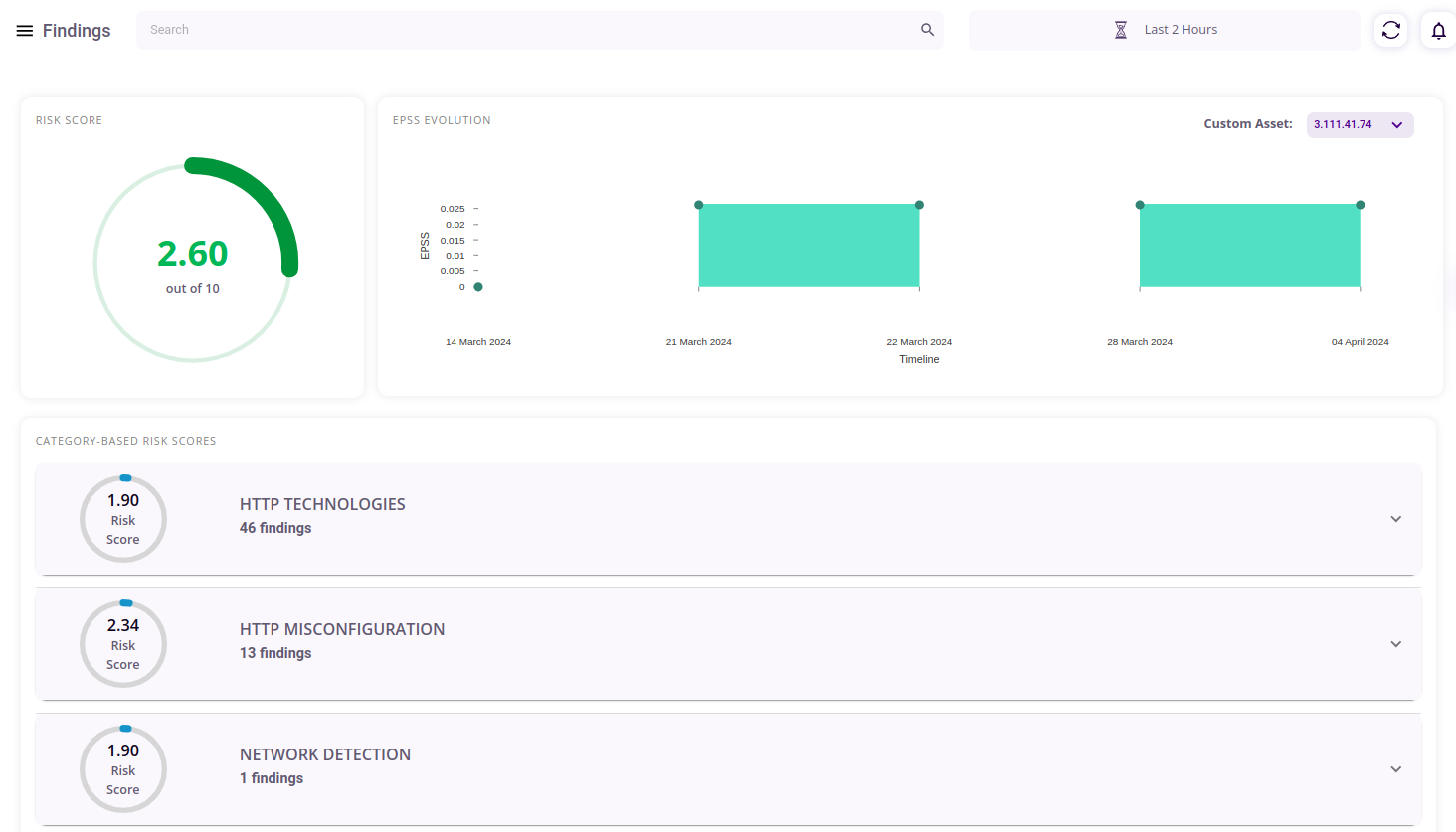
Task: Click the EPSS bar starting 28 March 2024
Action: tap(1249, 246)
